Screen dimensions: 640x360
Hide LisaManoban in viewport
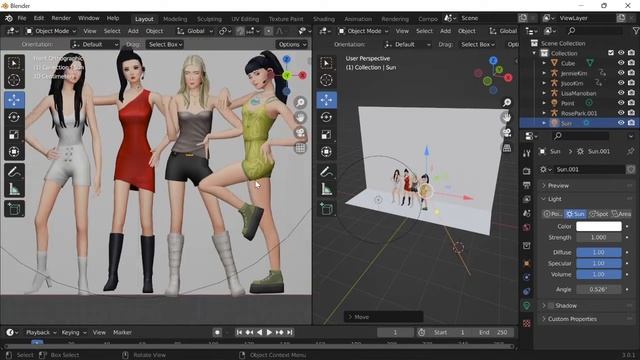[x=621, y=93]
